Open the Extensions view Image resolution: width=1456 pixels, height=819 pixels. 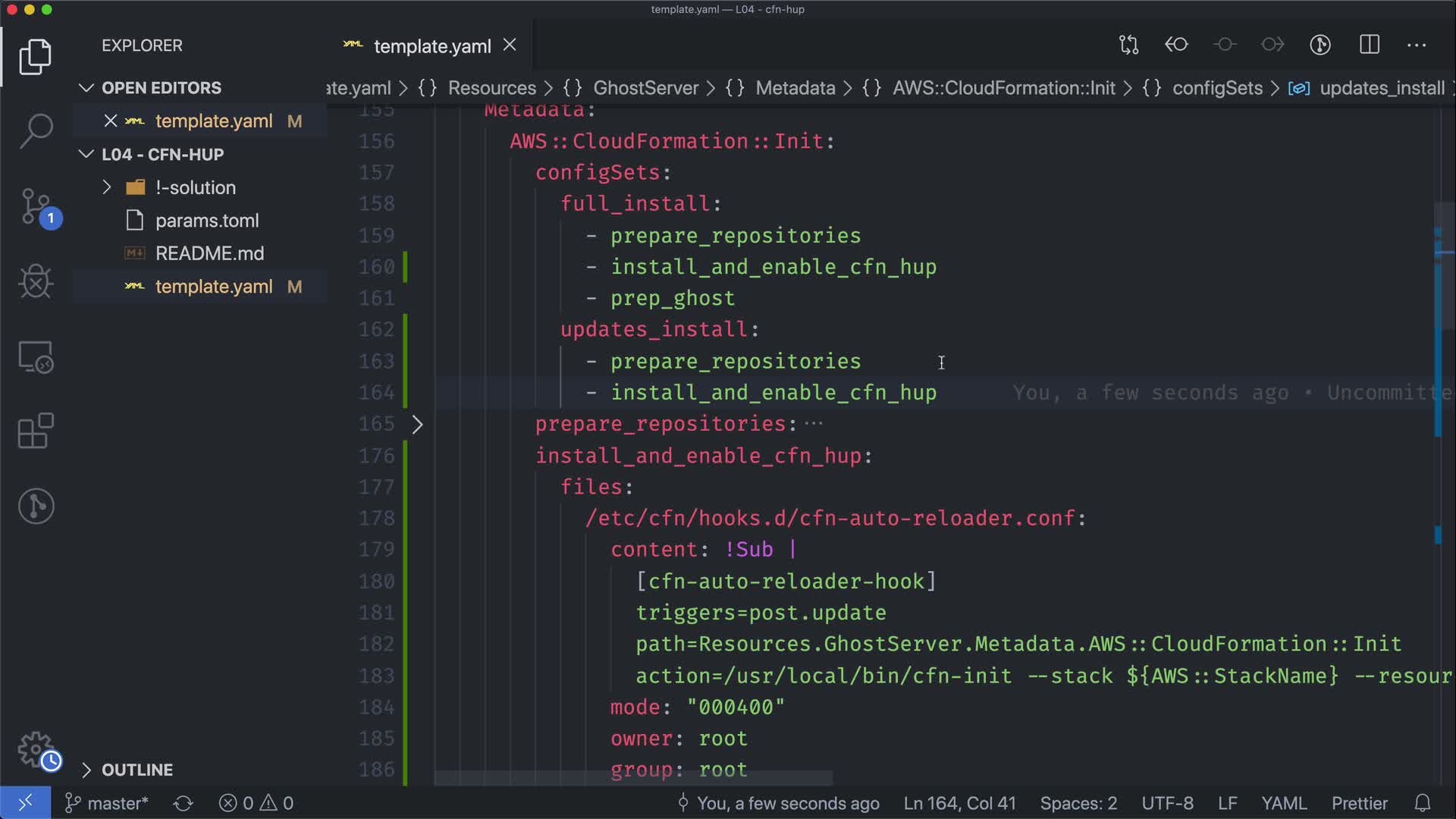coord(36,431)
